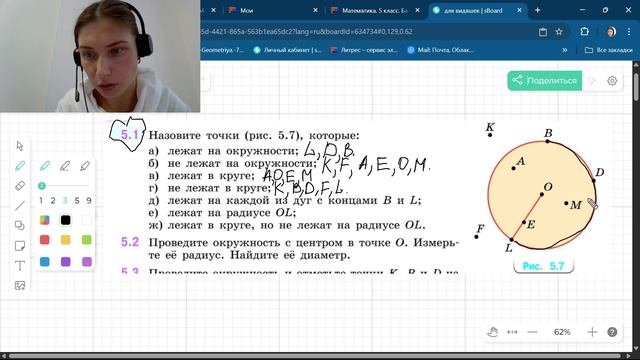The image size is (640, 360).
Task: Open the insert image tool
Action: (x=20, y=285)
